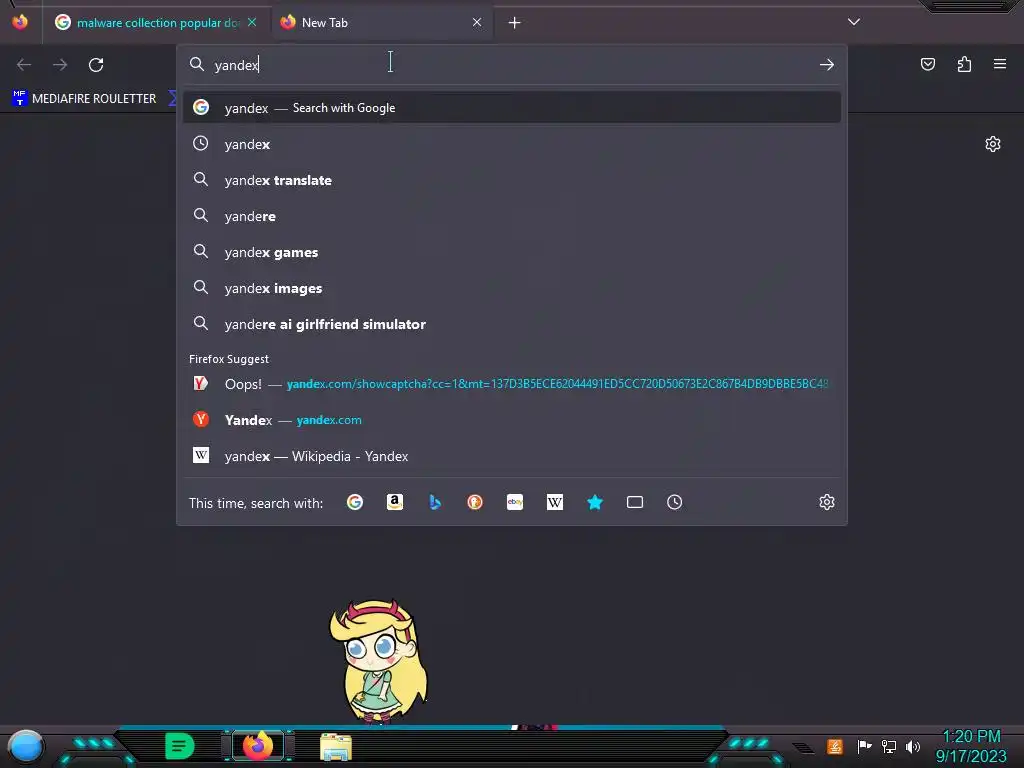1024x768 pixels.
Task: Open the Yandex yandex.com suggestion
Action: click(x=512, y=420)
